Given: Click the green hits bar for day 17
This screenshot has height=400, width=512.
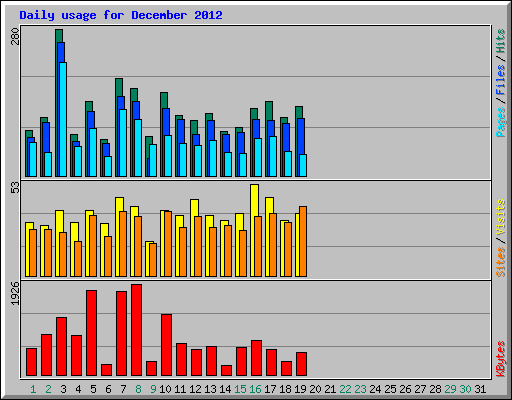Looking at the screenshot, I should pos(269,111).
